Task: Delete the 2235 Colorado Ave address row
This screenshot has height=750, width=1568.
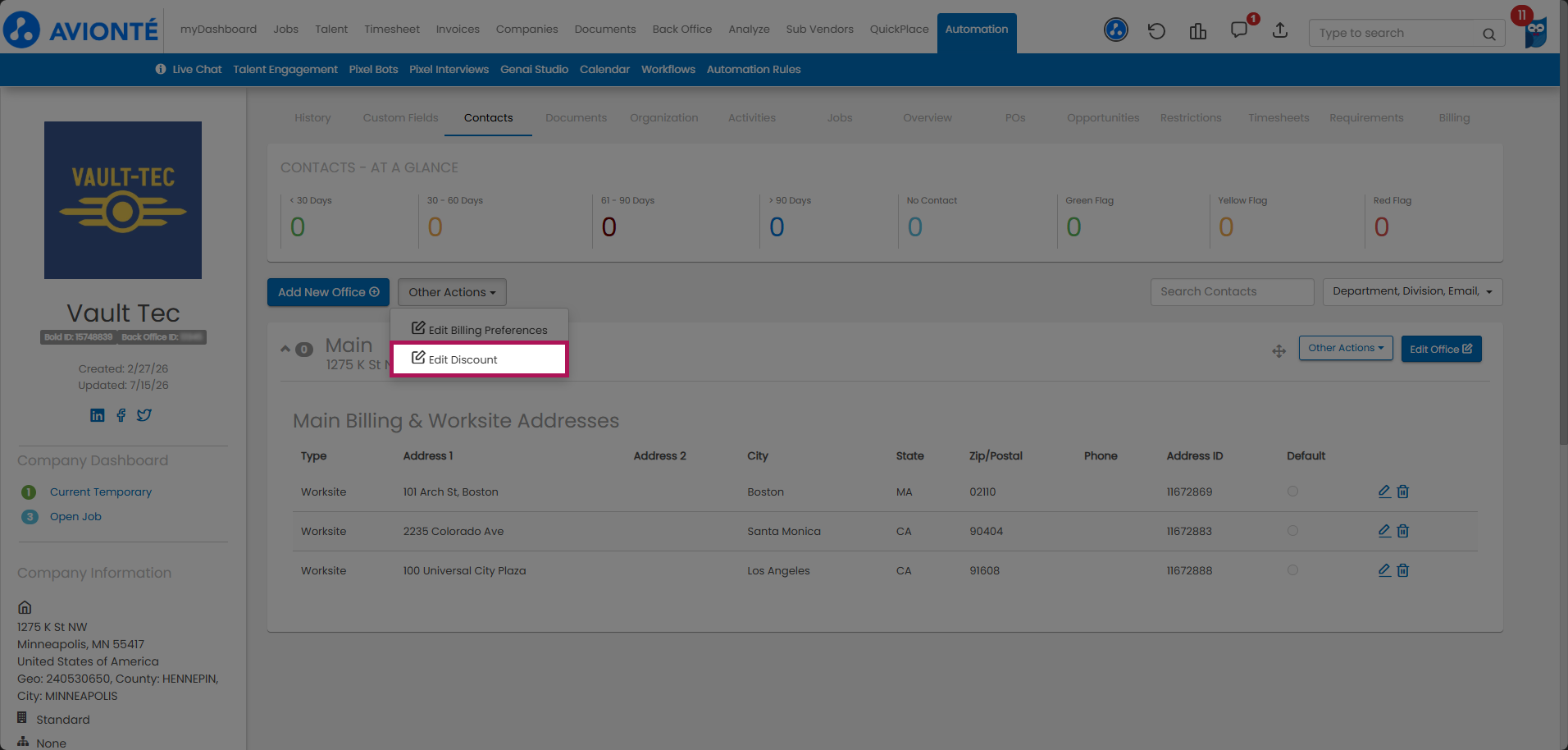Action: pyautogui.click(x=1403, y=531)
